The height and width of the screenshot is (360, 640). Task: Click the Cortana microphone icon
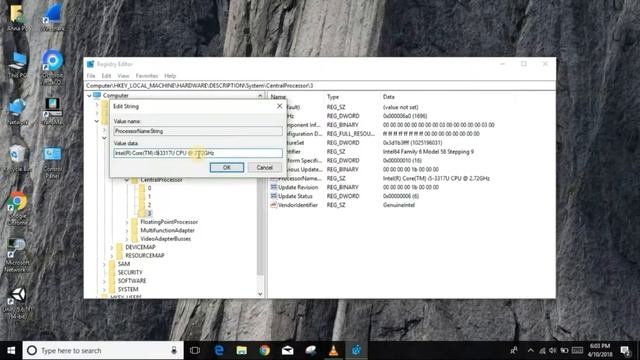coord(174,351)
